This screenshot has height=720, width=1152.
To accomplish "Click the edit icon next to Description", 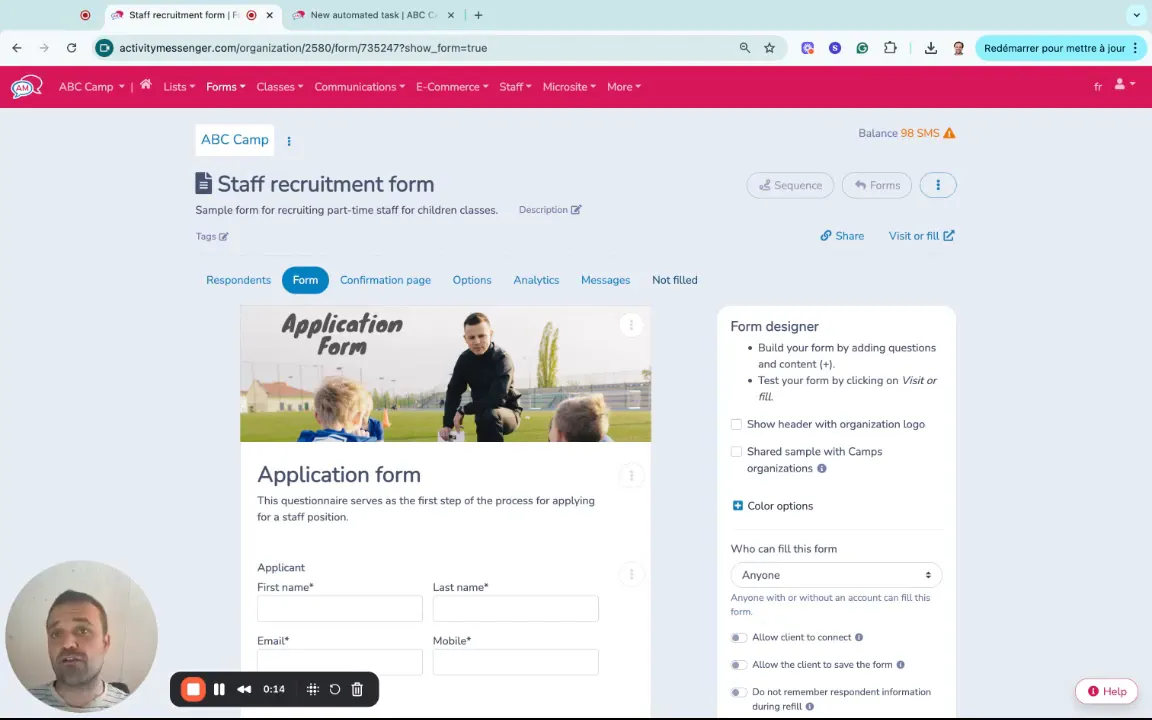I will point(576,210).
